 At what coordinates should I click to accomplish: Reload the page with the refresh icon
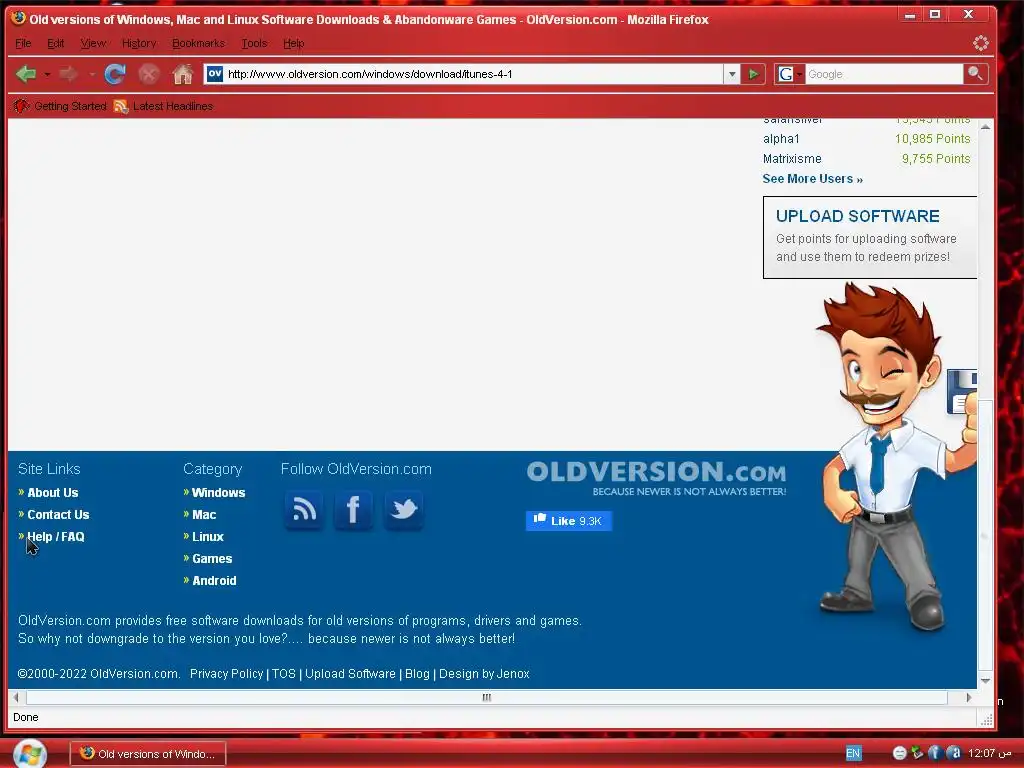click(115, 74)
